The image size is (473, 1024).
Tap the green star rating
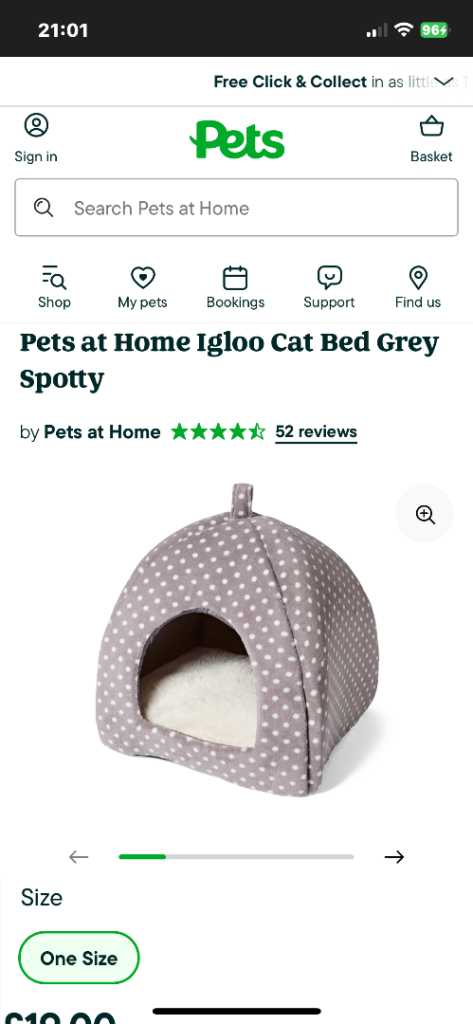(218, 432)
